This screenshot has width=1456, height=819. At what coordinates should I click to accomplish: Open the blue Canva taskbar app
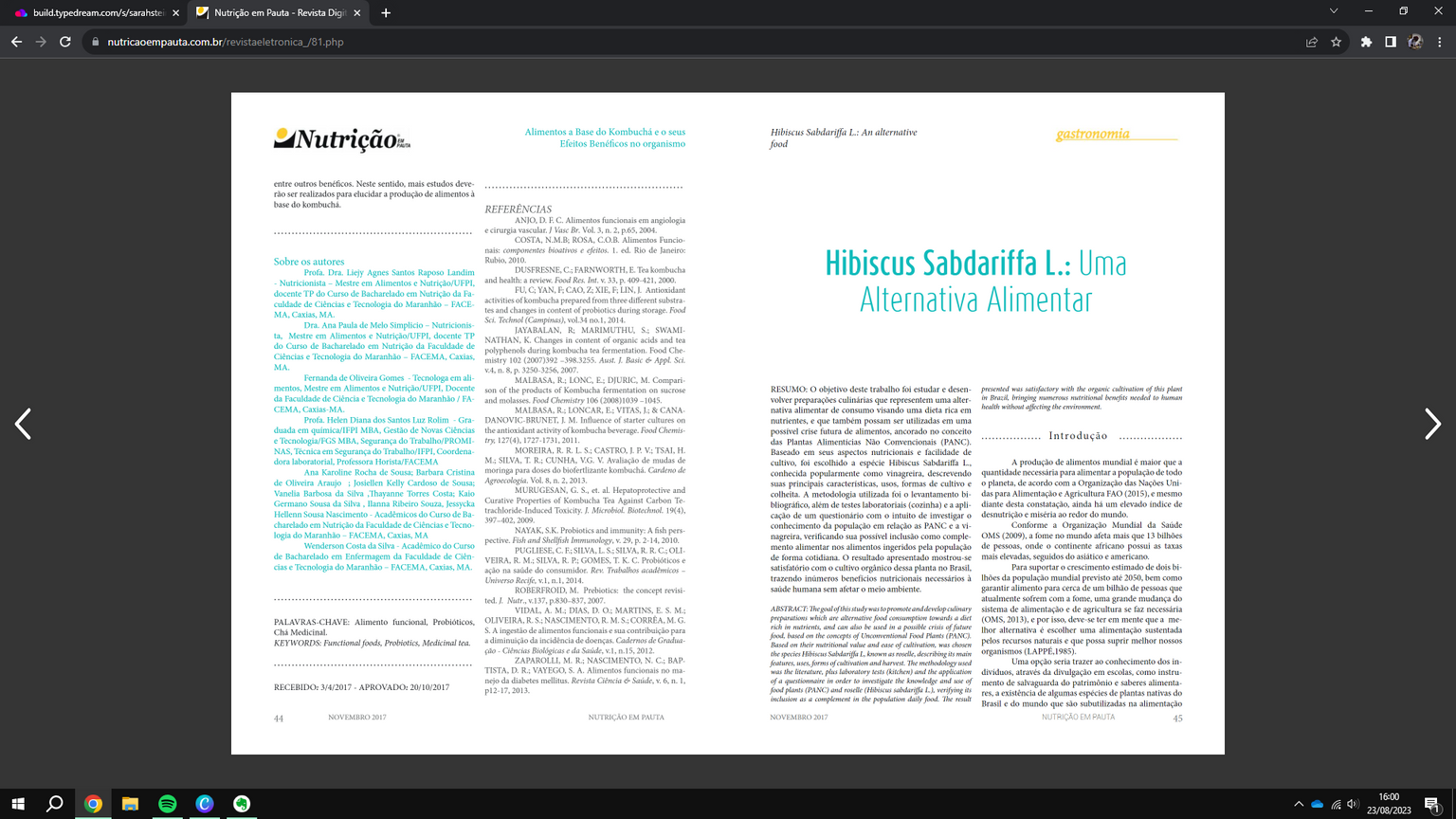[205, 804]
